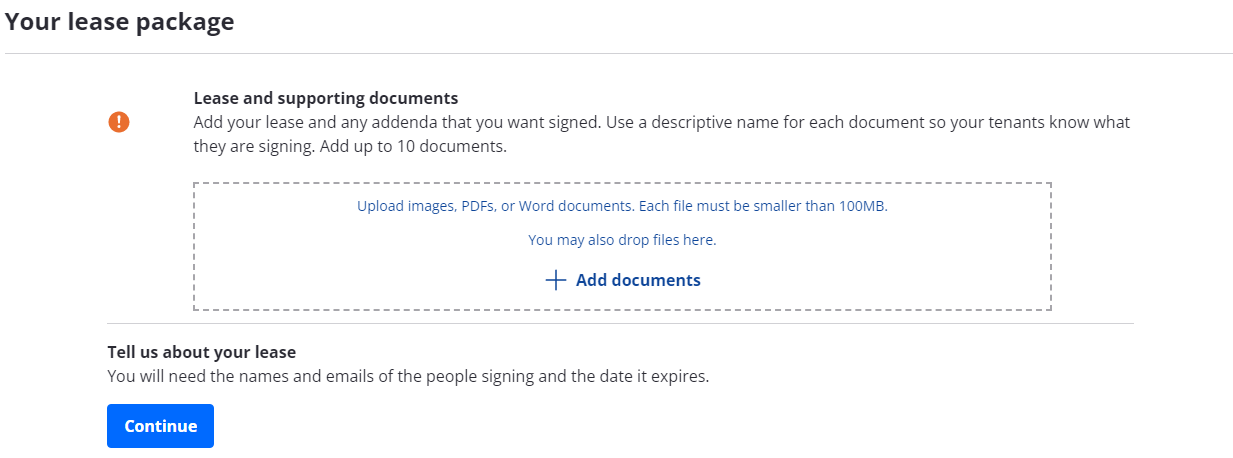Click inside the dashed file drop zone

pos(622,247)
